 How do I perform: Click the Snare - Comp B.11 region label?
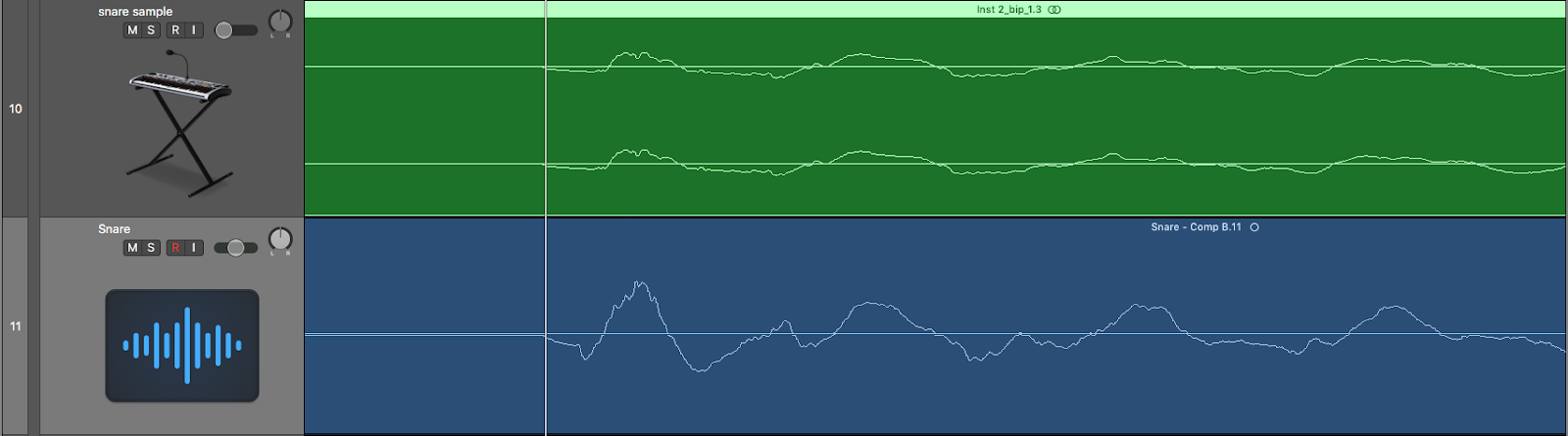coord(1196,227)
